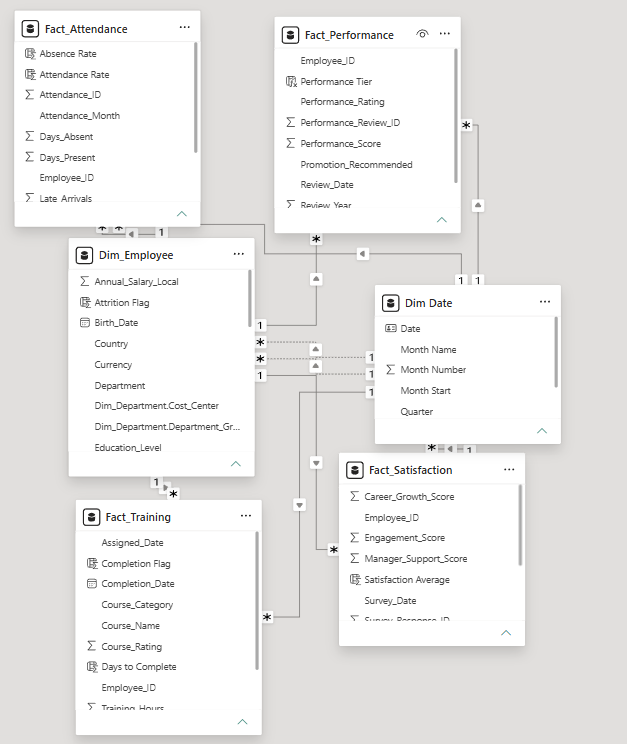Open Fact_Training more options menu

(x=246, y=516)
